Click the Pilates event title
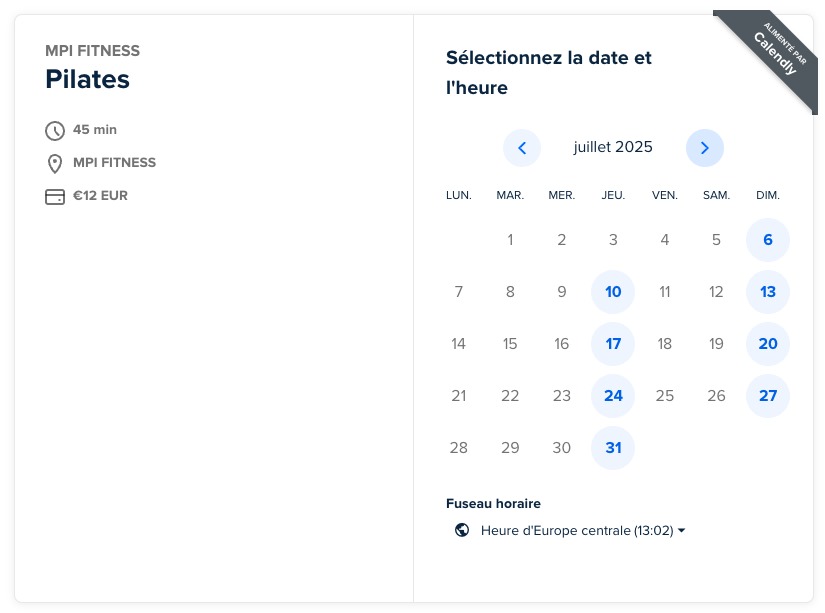 [88, 79]
